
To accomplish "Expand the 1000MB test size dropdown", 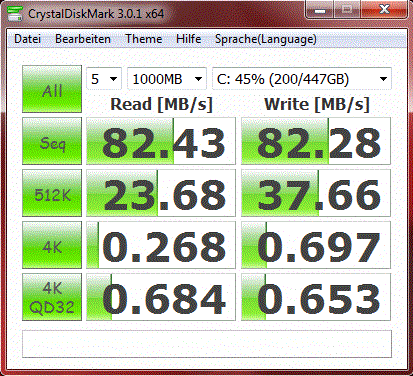I will [167, 79].
